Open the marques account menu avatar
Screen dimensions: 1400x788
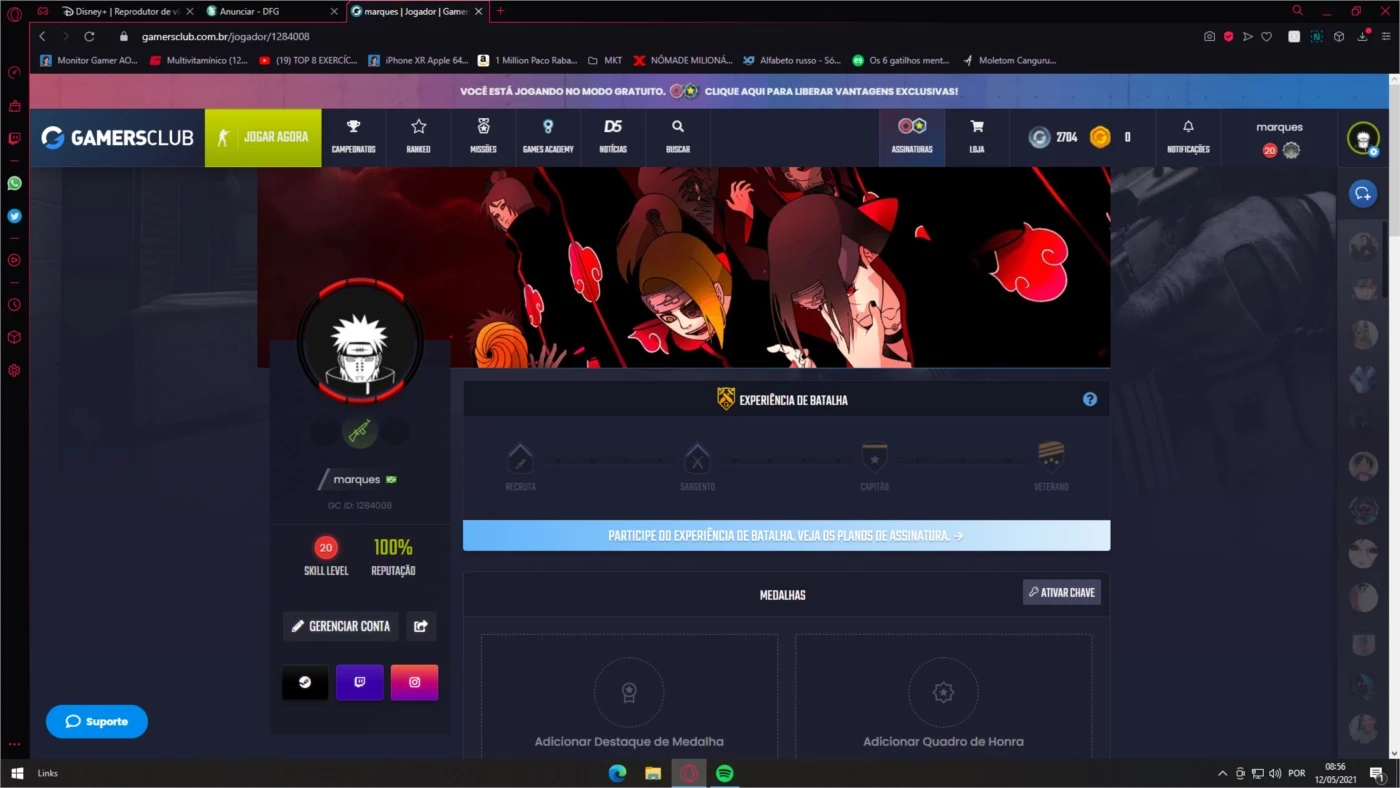[x=1363, y=138]
